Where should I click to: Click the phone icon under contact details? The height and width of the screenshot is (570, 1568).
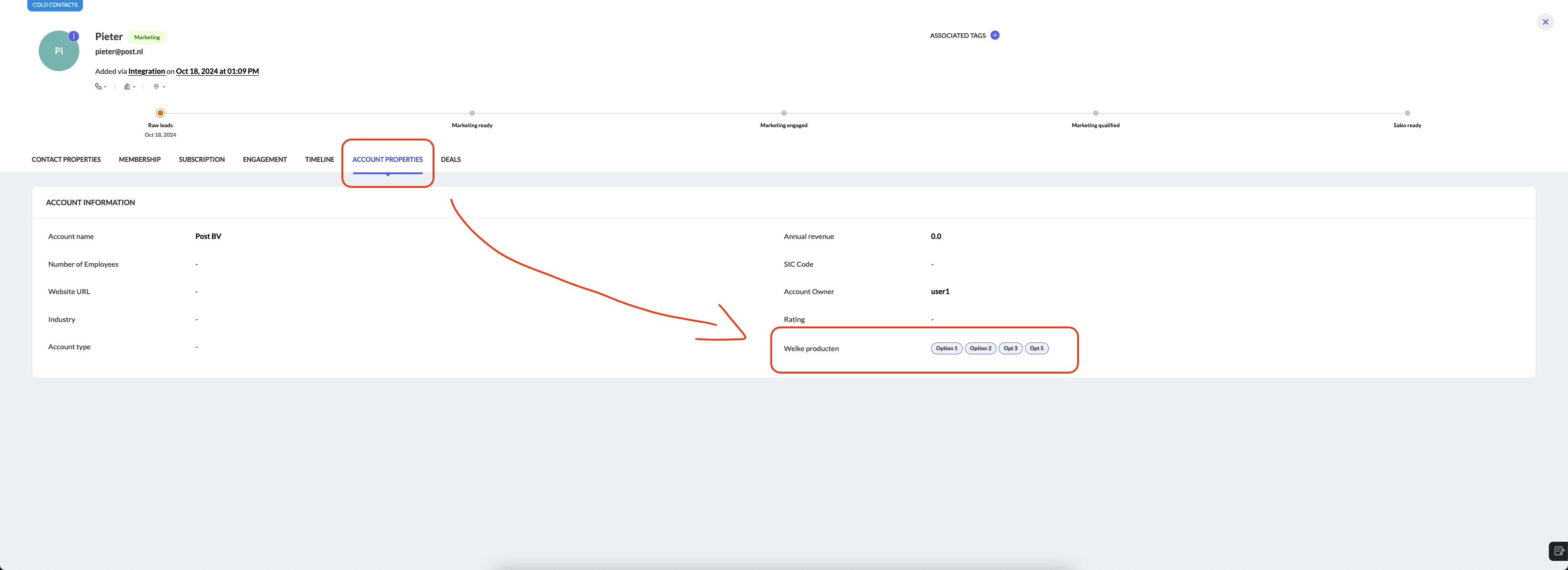pos(98,87)
